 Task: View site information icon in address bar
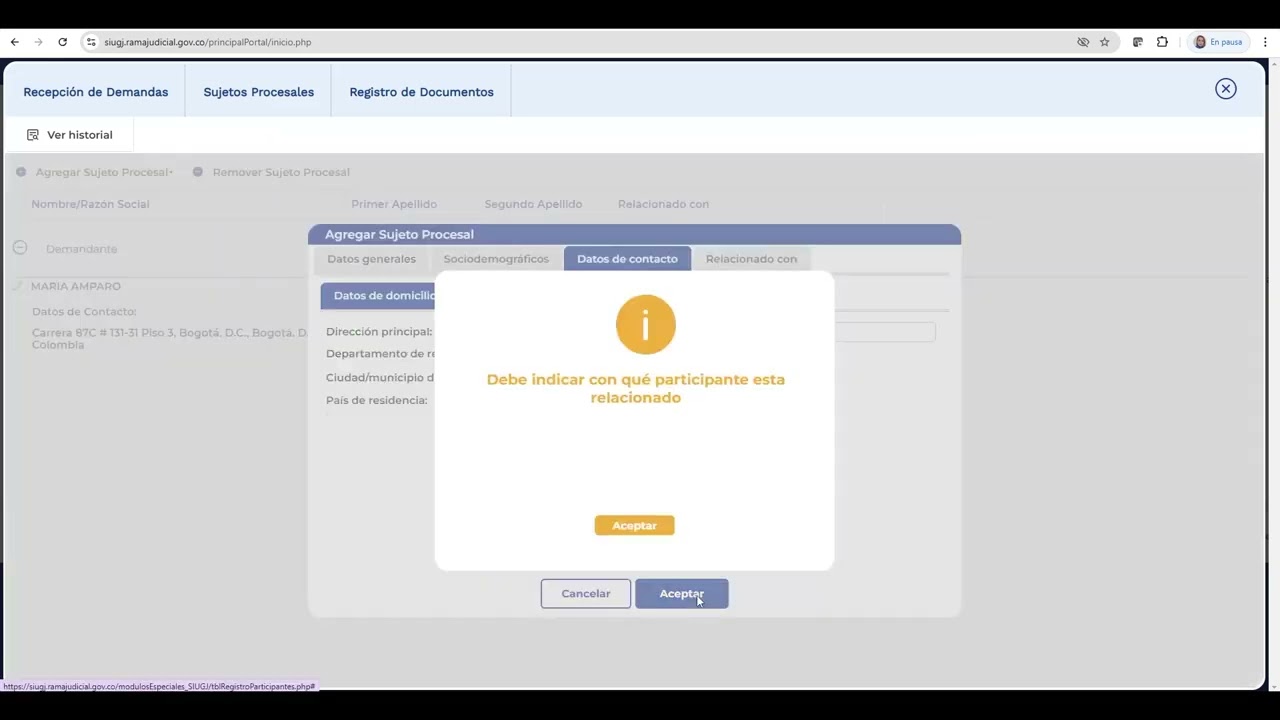pyautogui.click(x=91, y=42)
